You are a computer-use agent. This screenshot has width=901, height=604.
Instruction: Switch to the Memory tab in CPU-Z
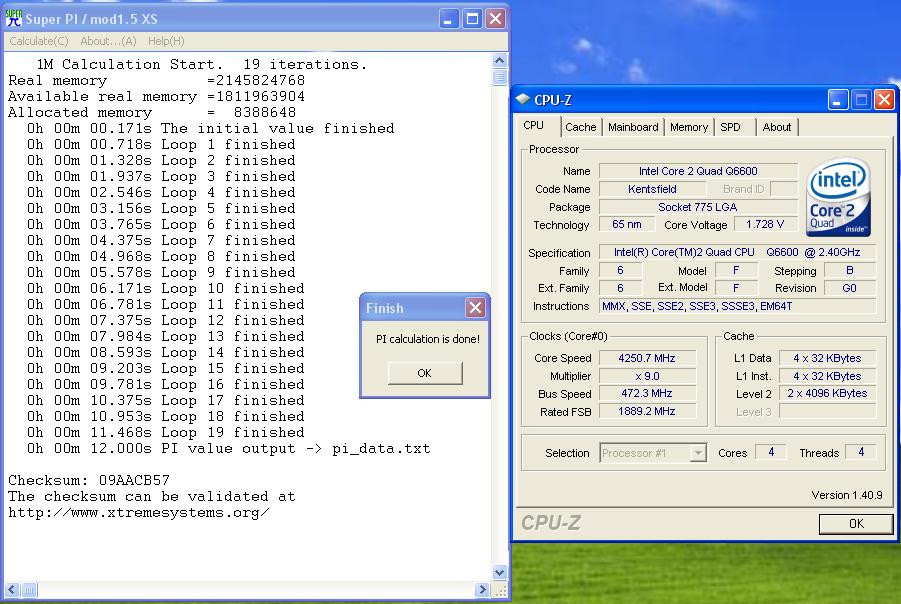[688, 127]
